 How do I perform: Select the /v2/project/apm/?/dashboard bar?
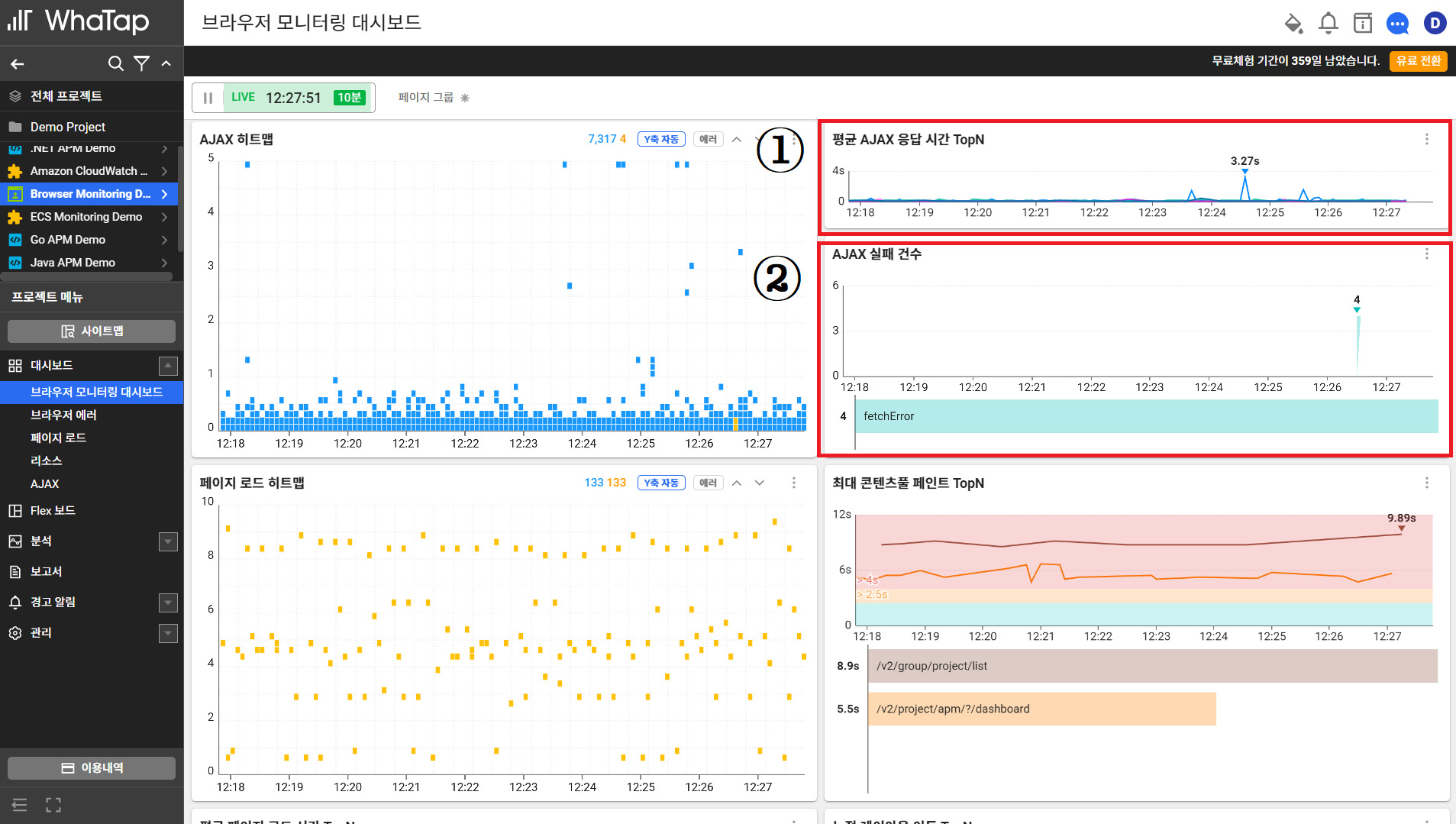click(x=1041, y=709)
